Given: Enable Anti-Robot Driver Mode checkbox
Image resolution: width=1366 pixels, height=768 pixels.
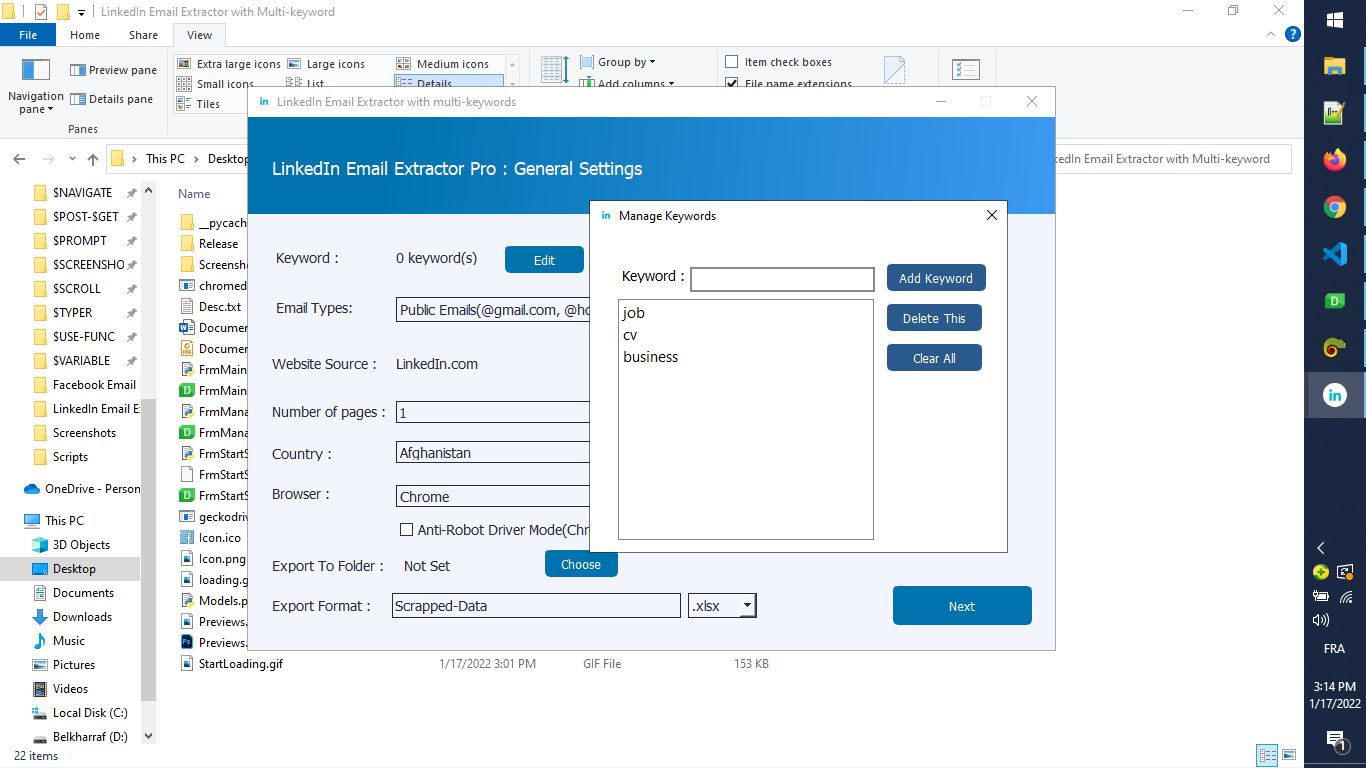Looking at the screenshot, I should coord(406,530).
